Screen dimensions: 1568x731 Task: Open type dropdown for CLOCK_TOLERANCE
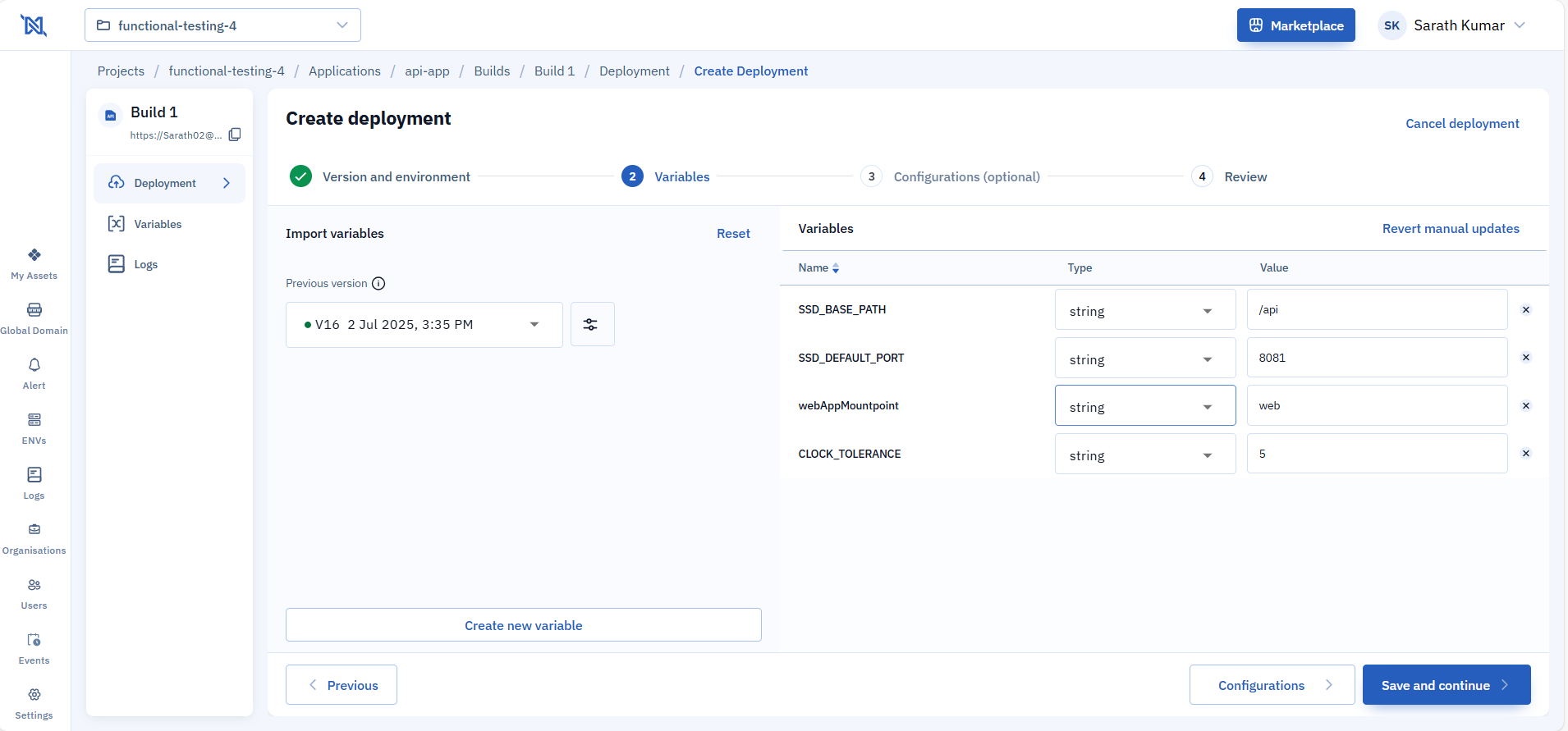(1144, 455)
